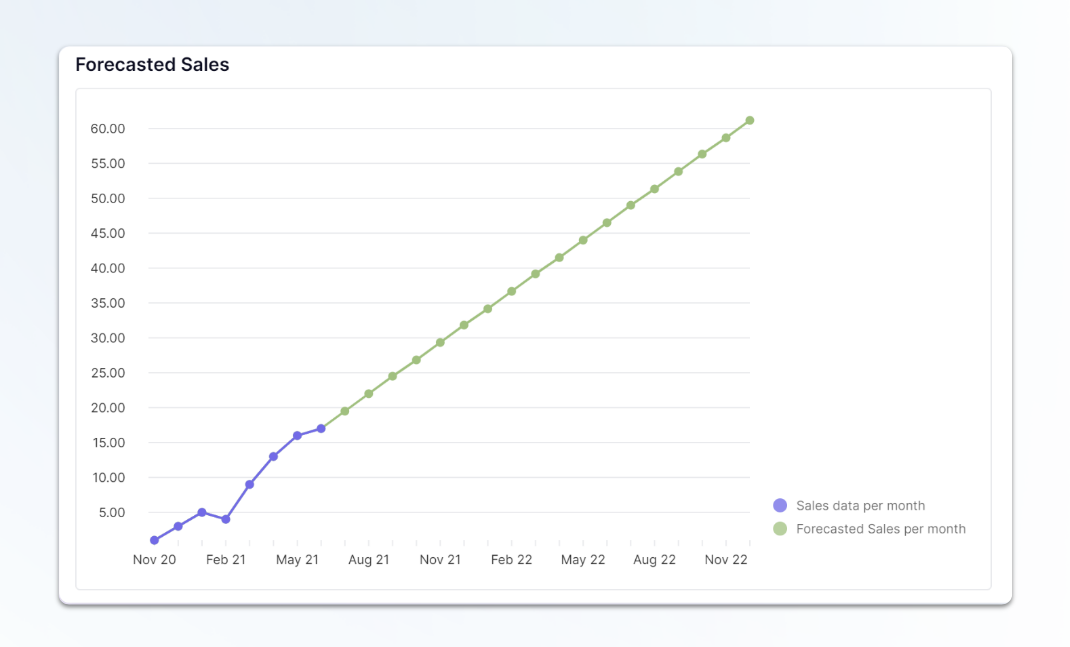Click the '15.00' y-axis value
Screen dimensions: 1070x647
pyautogui.click(x=108, y=443)
